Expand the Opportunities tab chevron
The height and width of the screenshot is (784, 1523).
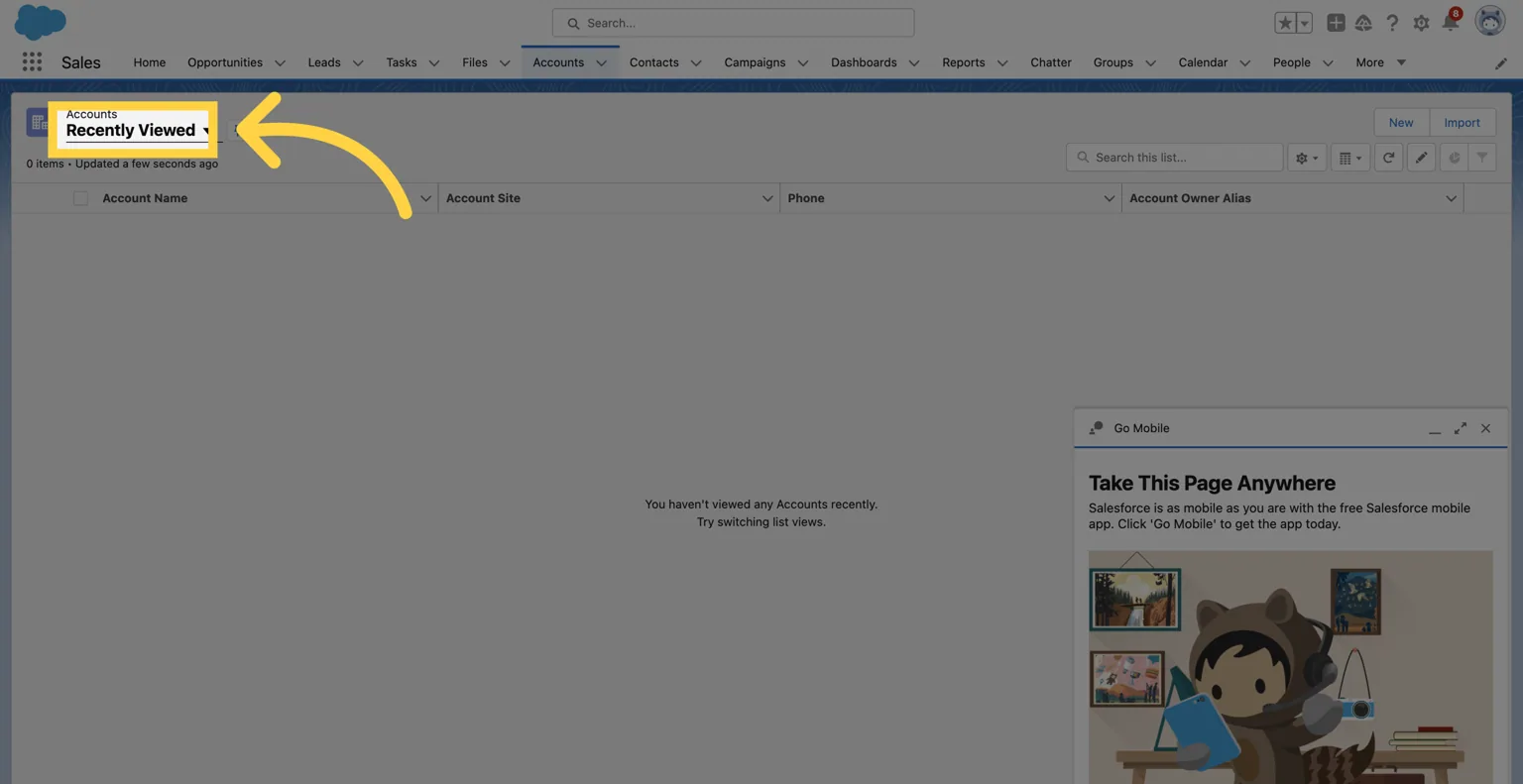click(280, 62)
